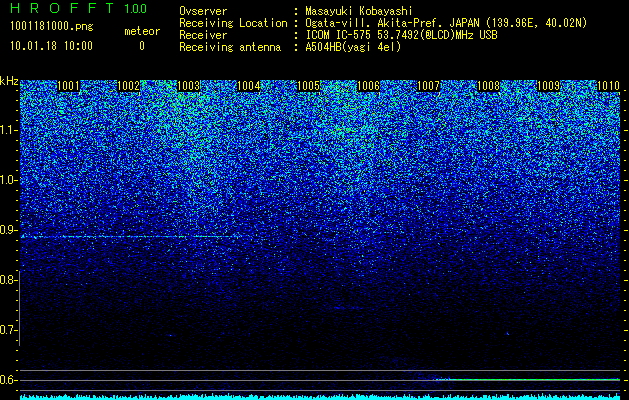629x400 pixels.
Task: Click the time marker 1003
Action: coord(189,86)
